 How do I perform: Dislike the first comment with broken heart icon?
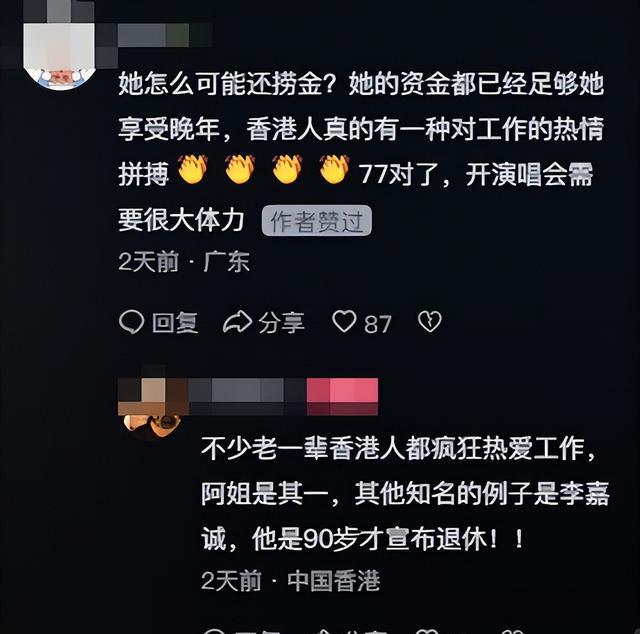[x=429, y=322]
